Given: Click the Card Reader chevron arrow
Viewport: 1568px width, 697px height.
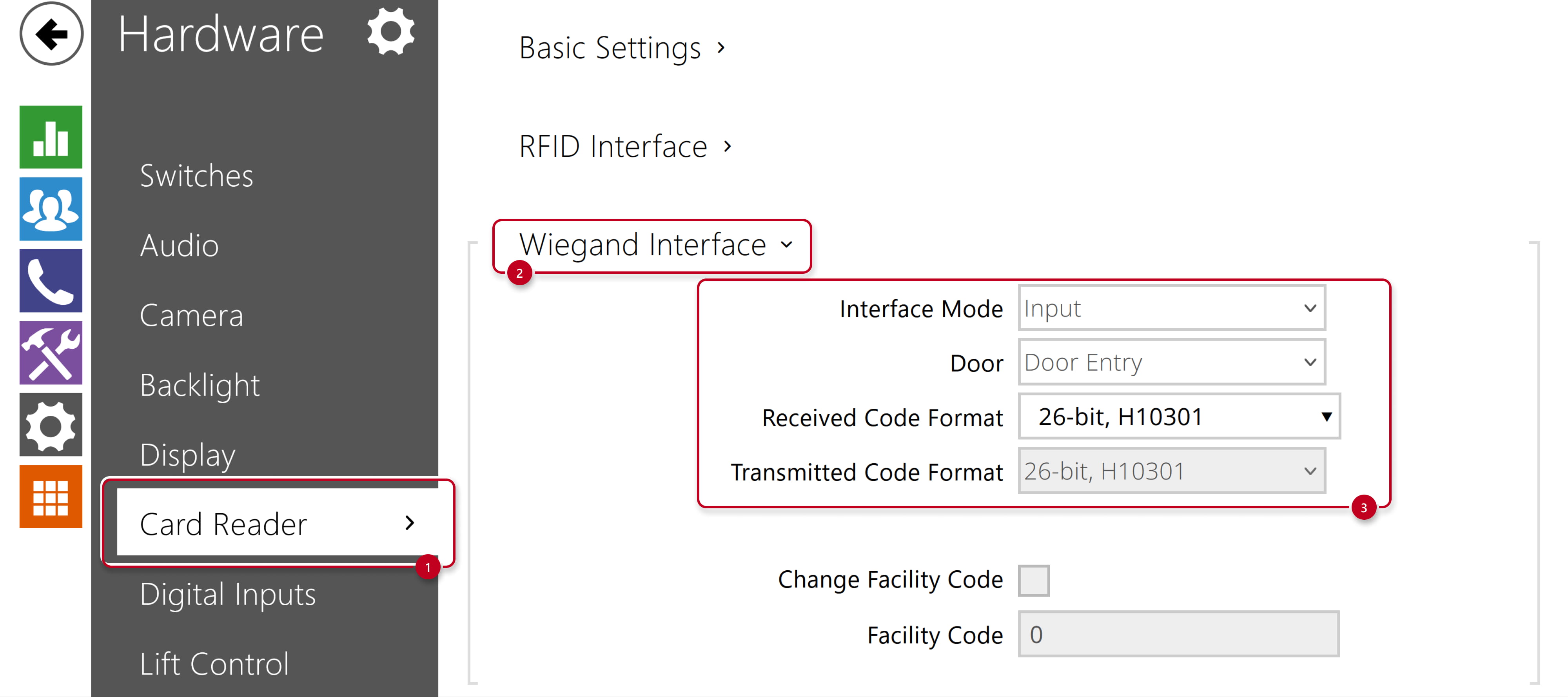Looking at the screenshot, I should [410, 523].
